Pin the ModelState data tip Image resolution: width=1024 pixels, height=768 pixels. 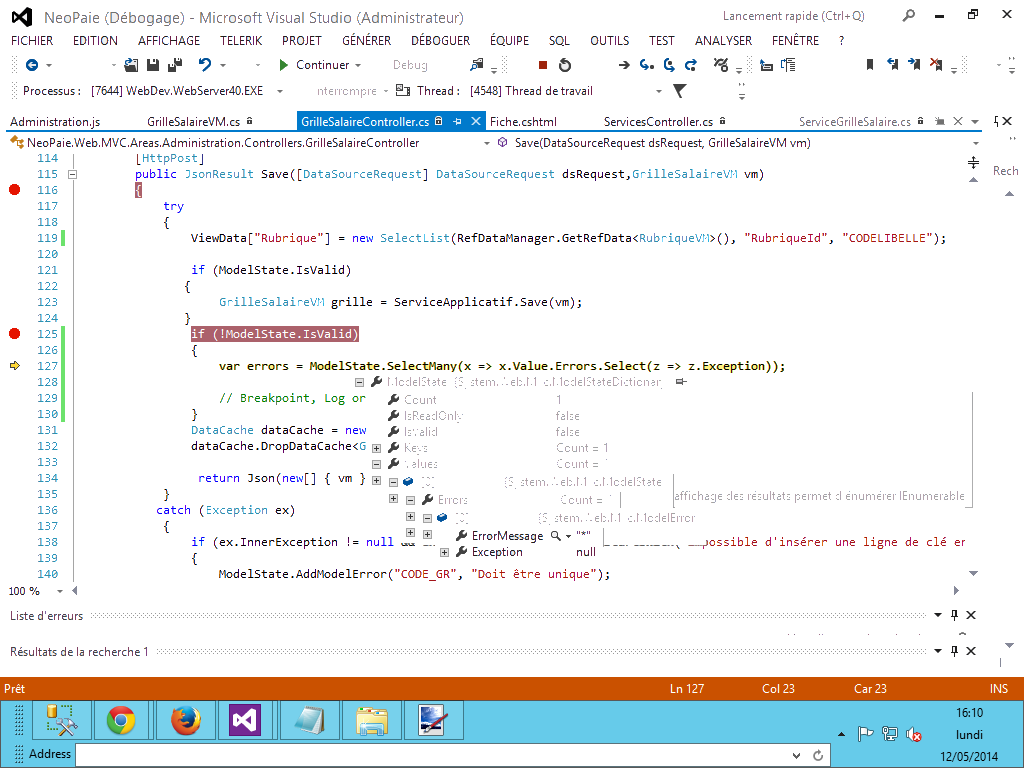(x=681, y=382)
